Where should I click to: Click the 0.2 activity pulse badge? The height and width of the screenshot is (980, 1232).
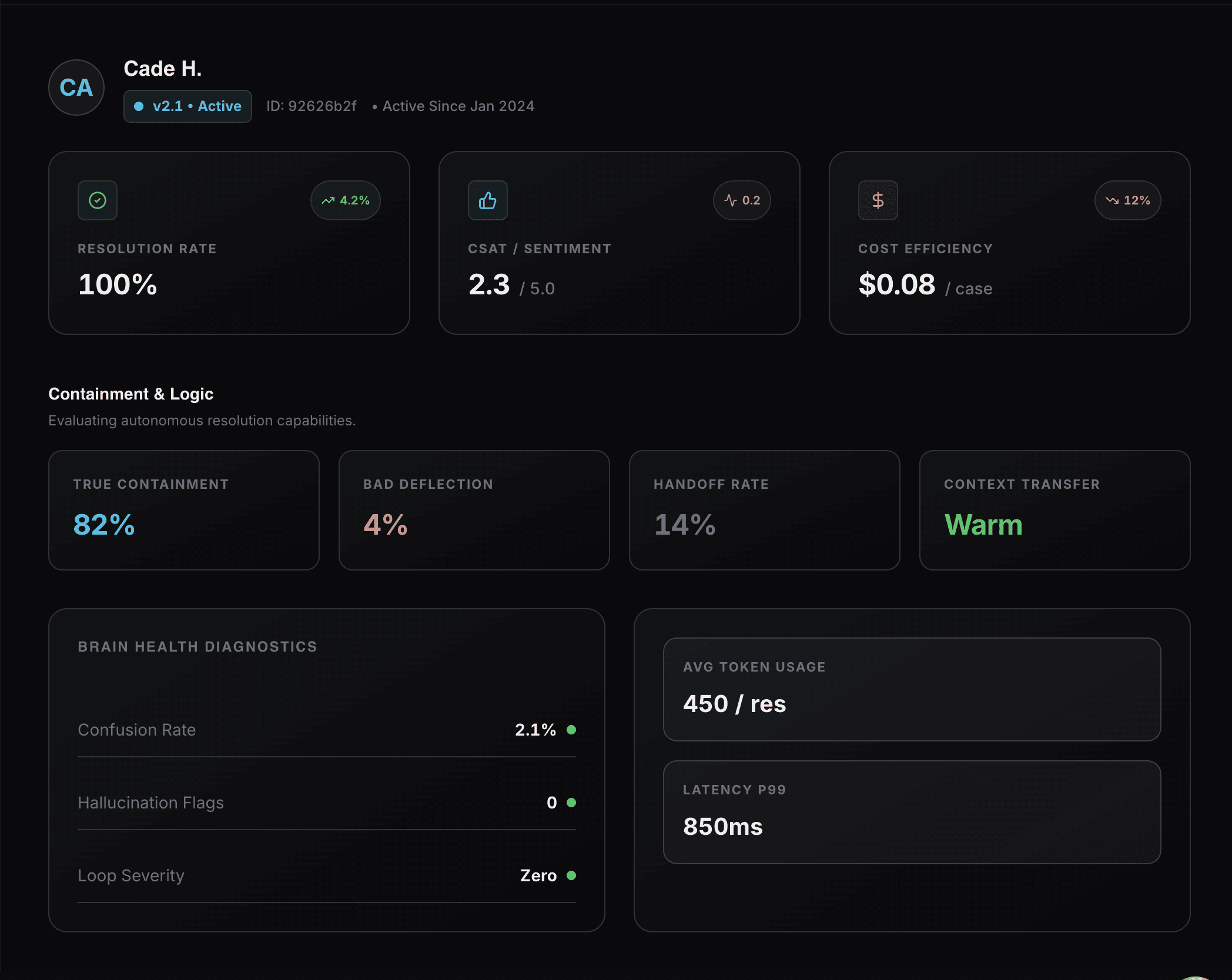pyautogui.click(x=742, y=200)
